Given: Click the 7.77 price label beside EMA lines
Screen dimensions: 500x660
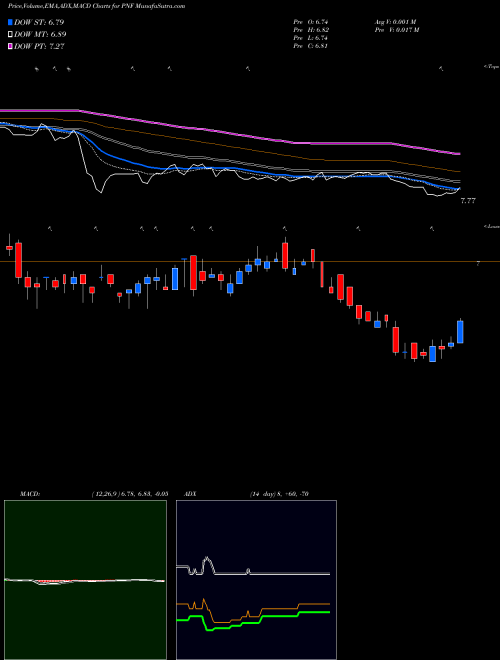Looking at the screenshot, I should pos(468,201).
